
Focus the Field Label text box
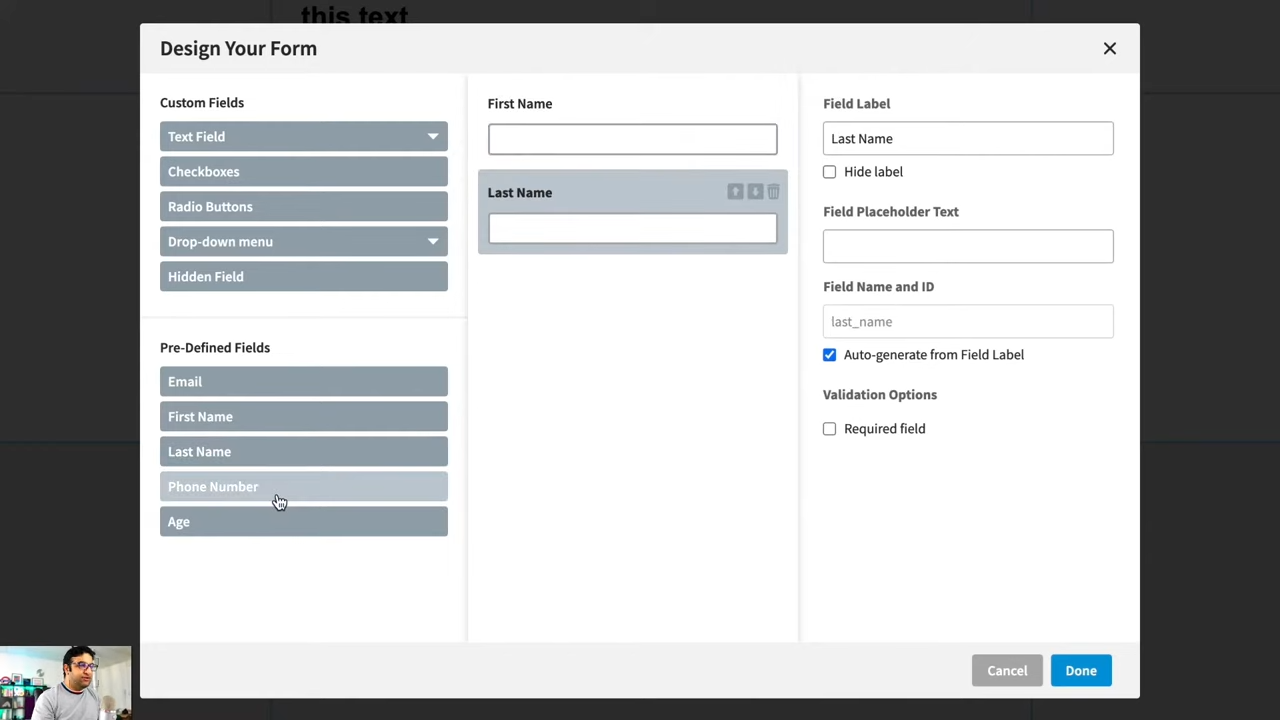click(967, 139)
